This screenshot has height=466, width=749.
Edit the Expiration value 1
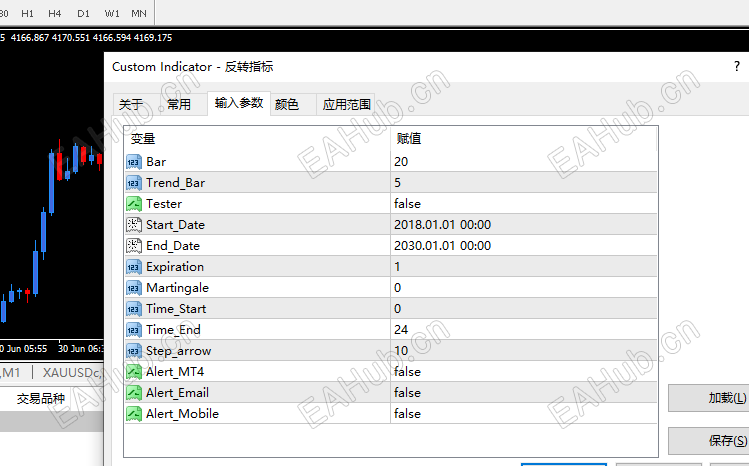[524, 267]
